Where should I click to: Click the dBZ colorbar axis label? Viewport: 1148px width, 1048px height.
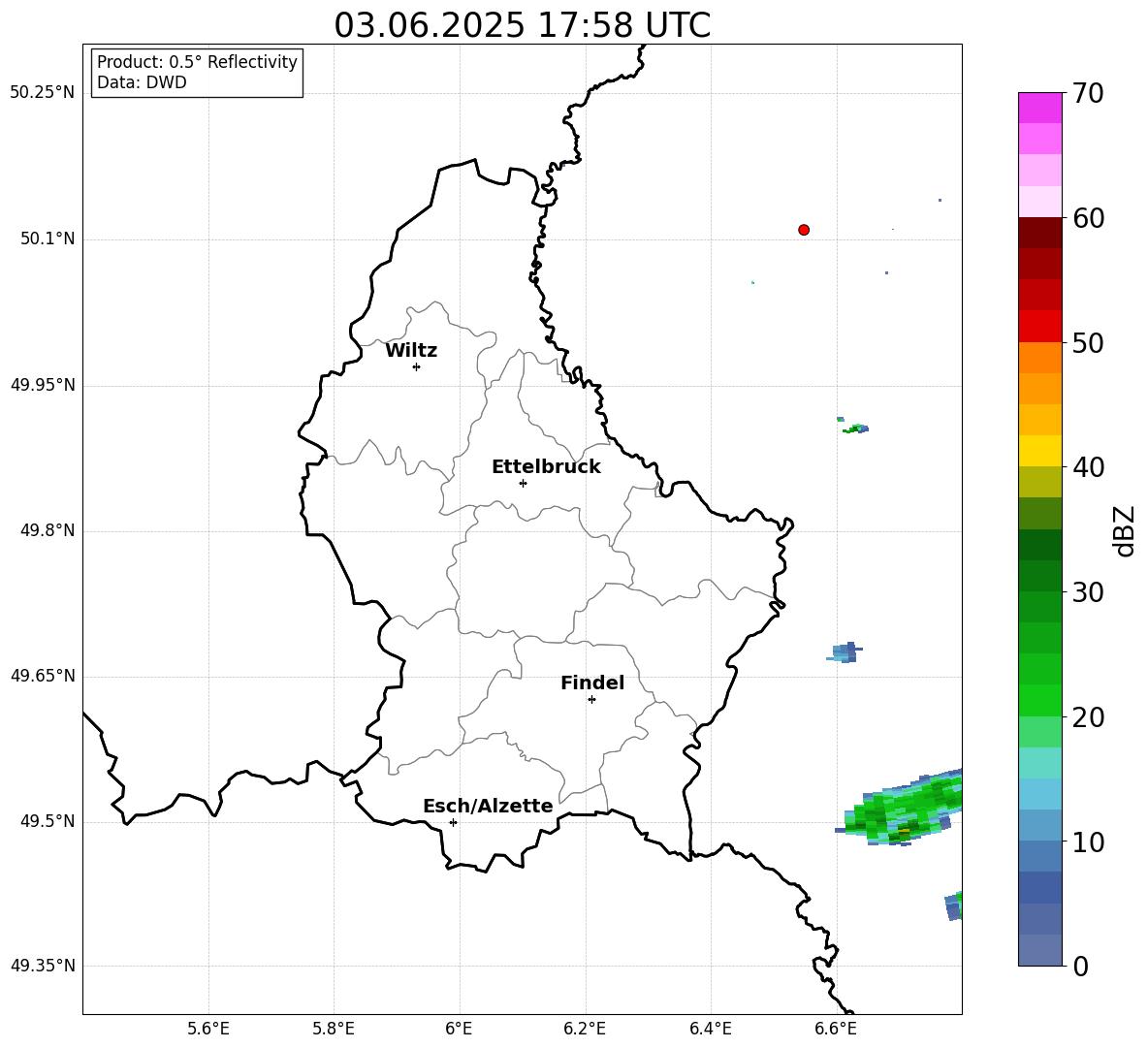pyautogui.click(x=1124, y=530)
